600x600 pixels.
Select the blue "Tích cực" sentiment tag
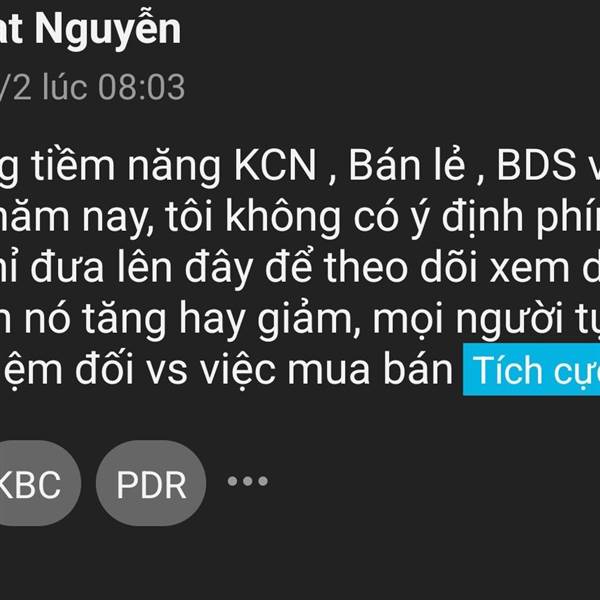point(531,370)
